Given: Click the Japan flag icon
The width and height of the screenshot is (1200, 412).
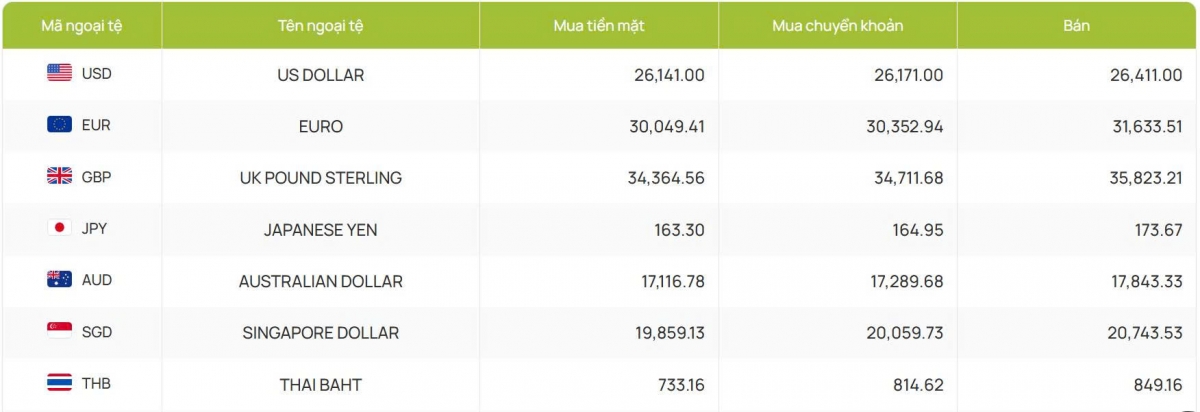Looking at the screenshot, I should pos(59,228).
